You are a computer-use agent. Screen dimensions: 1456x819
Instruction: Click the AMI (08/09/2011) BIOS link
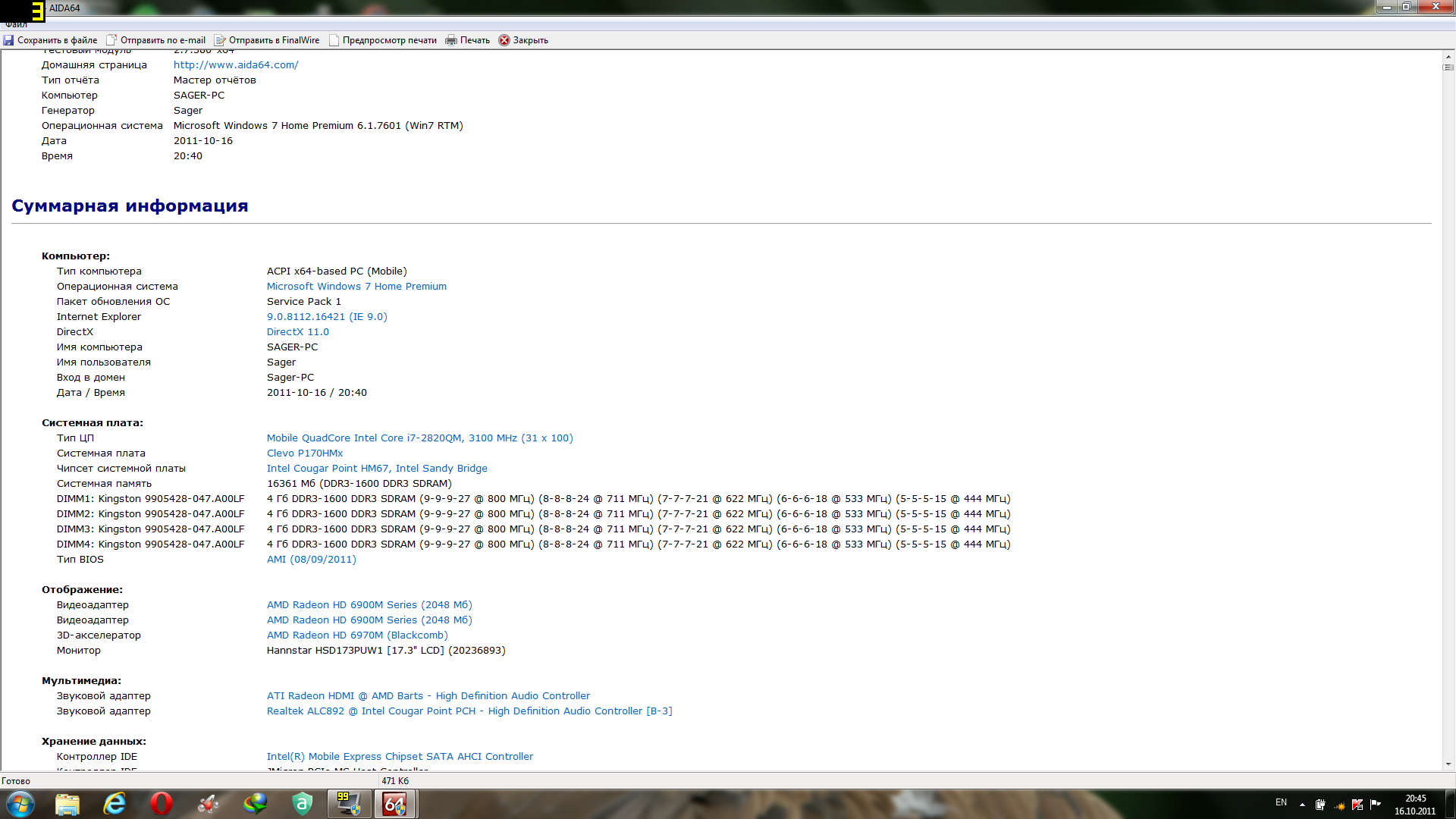312,560
